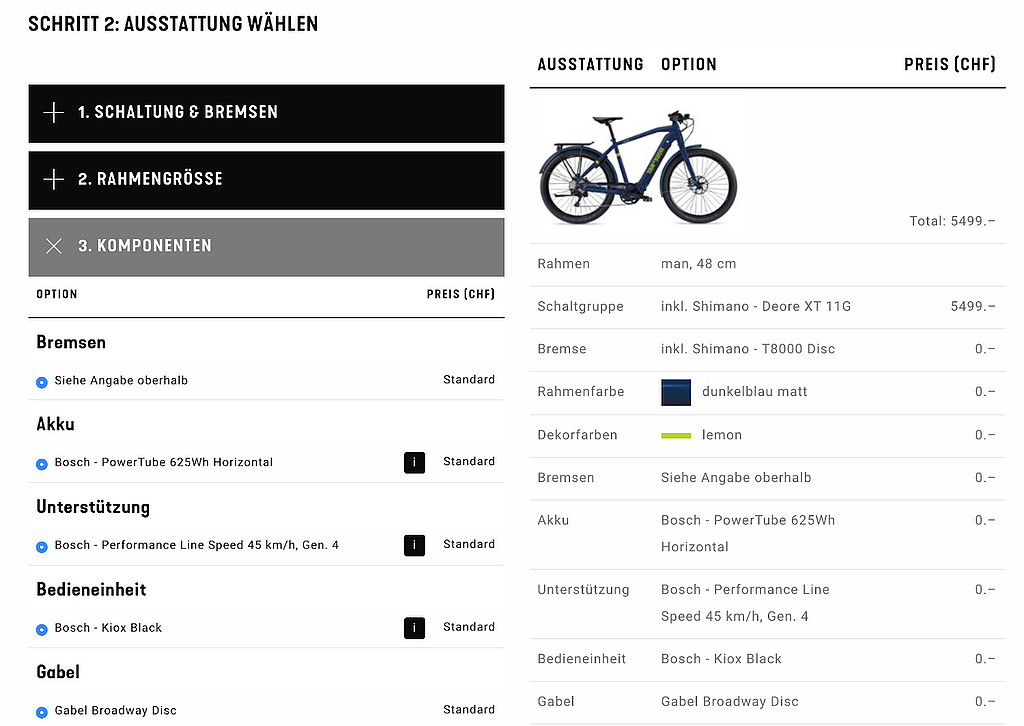Click X icon beside Komponenten

click(x=54, y=246)
